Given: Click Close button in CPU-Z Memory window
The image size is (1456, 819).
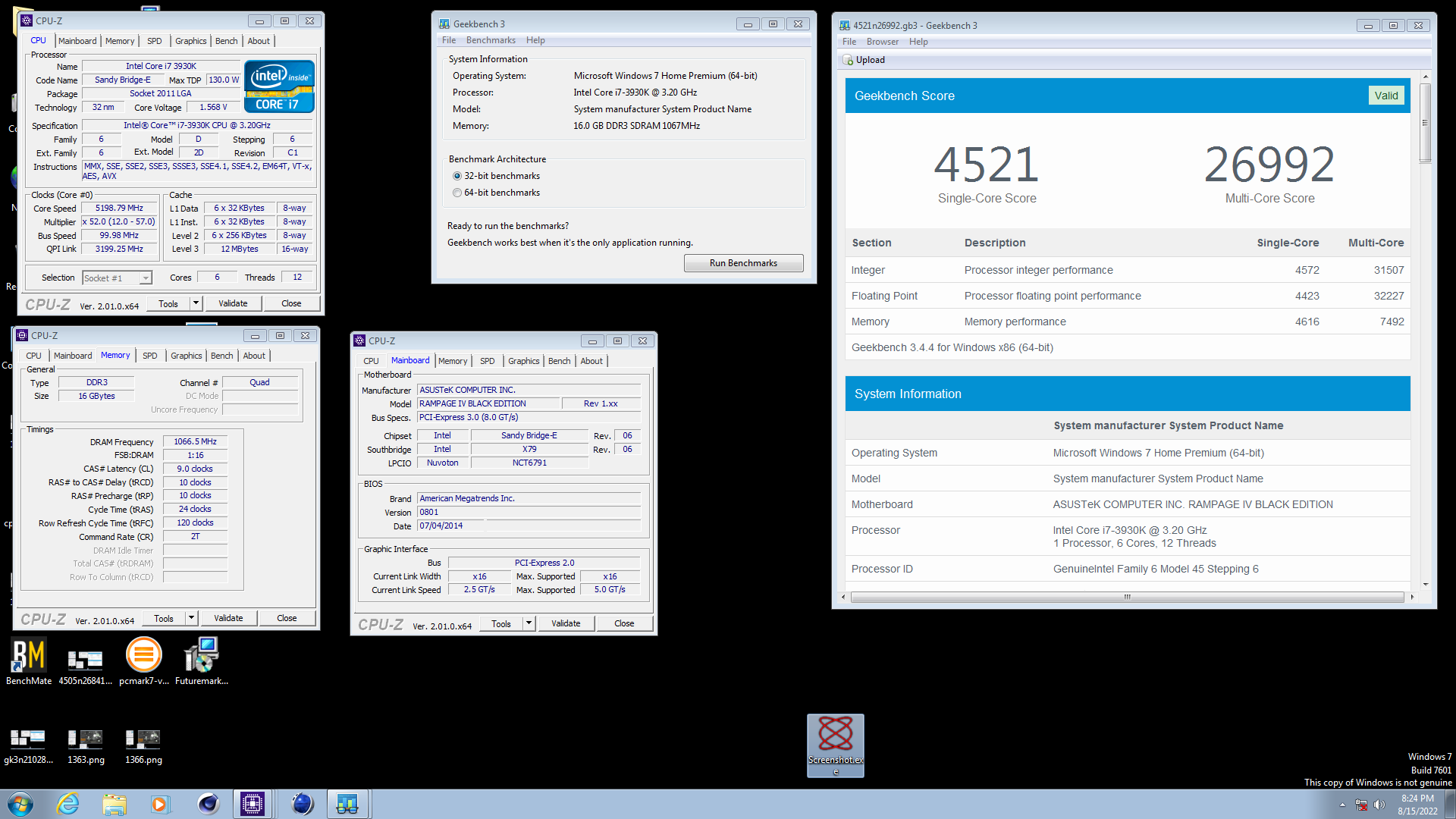Looking at the screenshot, I should click(x=287, y=618).
